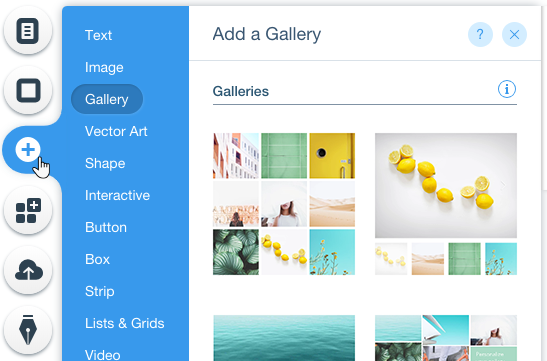Add the three-by-three grid gallery
Viewport: 547px width, 361px height.
(x=284, y=204)
